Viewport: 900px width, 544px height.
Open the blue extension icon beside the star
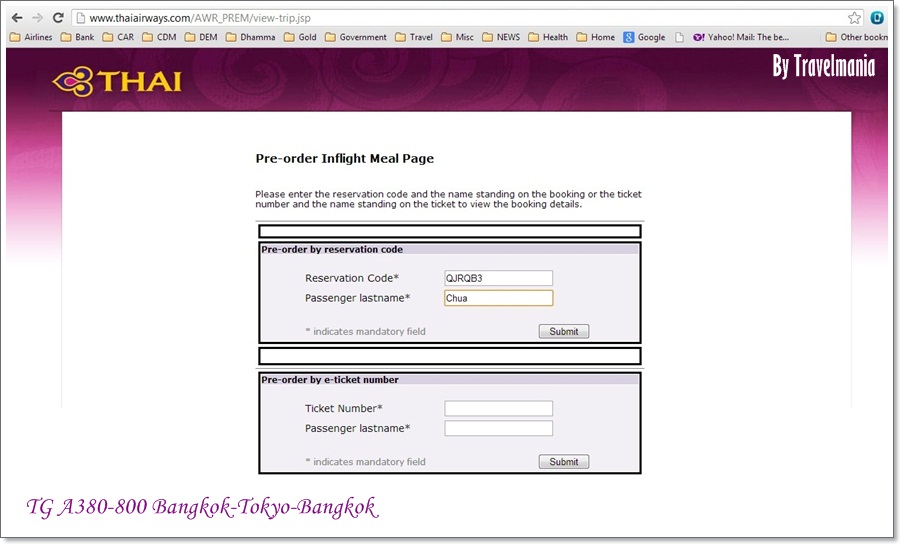[x=877, y=18]
